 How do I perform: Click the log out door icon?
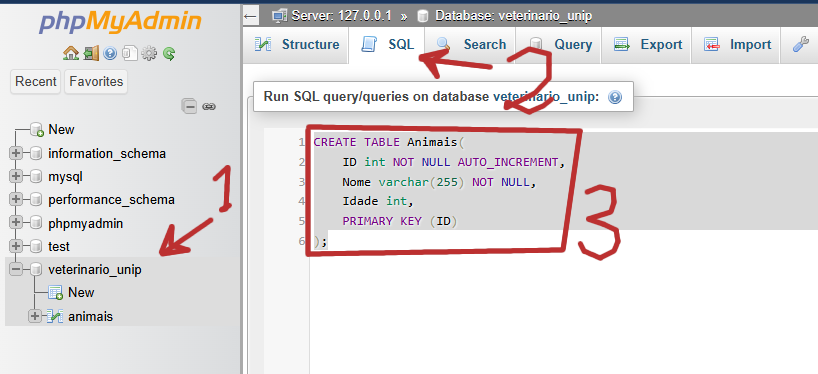point(91,53)
